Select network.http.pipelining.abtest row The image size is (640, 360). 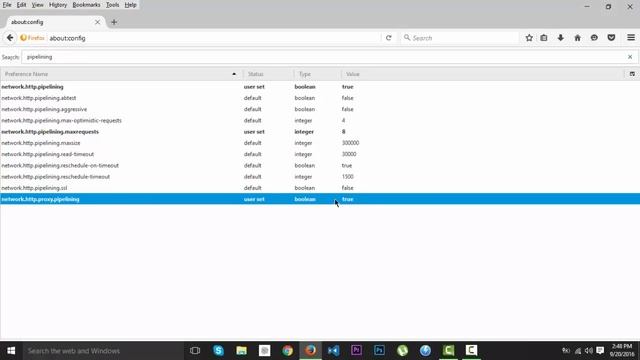(x=320, y=98)
